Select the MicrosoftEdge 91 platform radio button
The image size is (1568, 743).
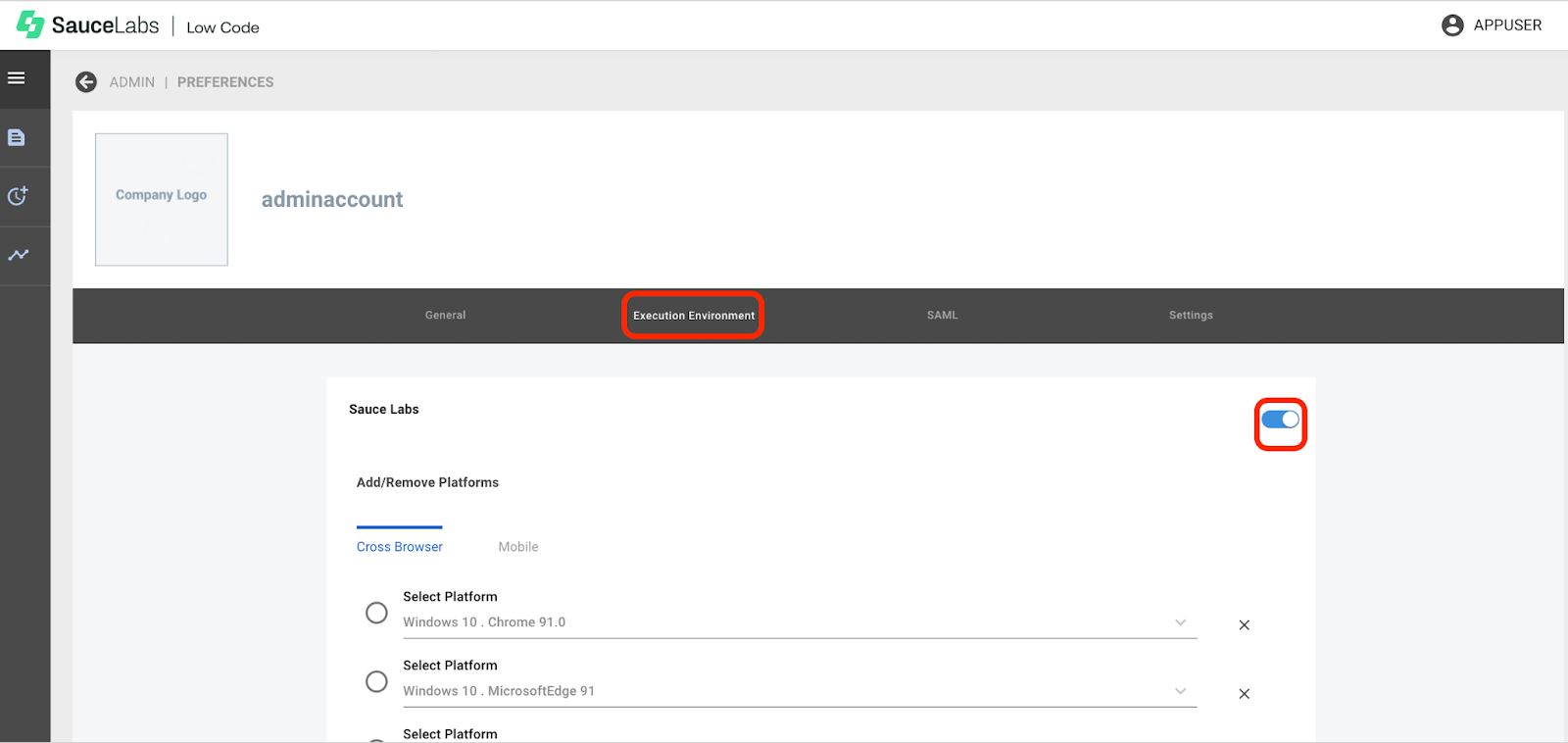click(x=376, y=681)
